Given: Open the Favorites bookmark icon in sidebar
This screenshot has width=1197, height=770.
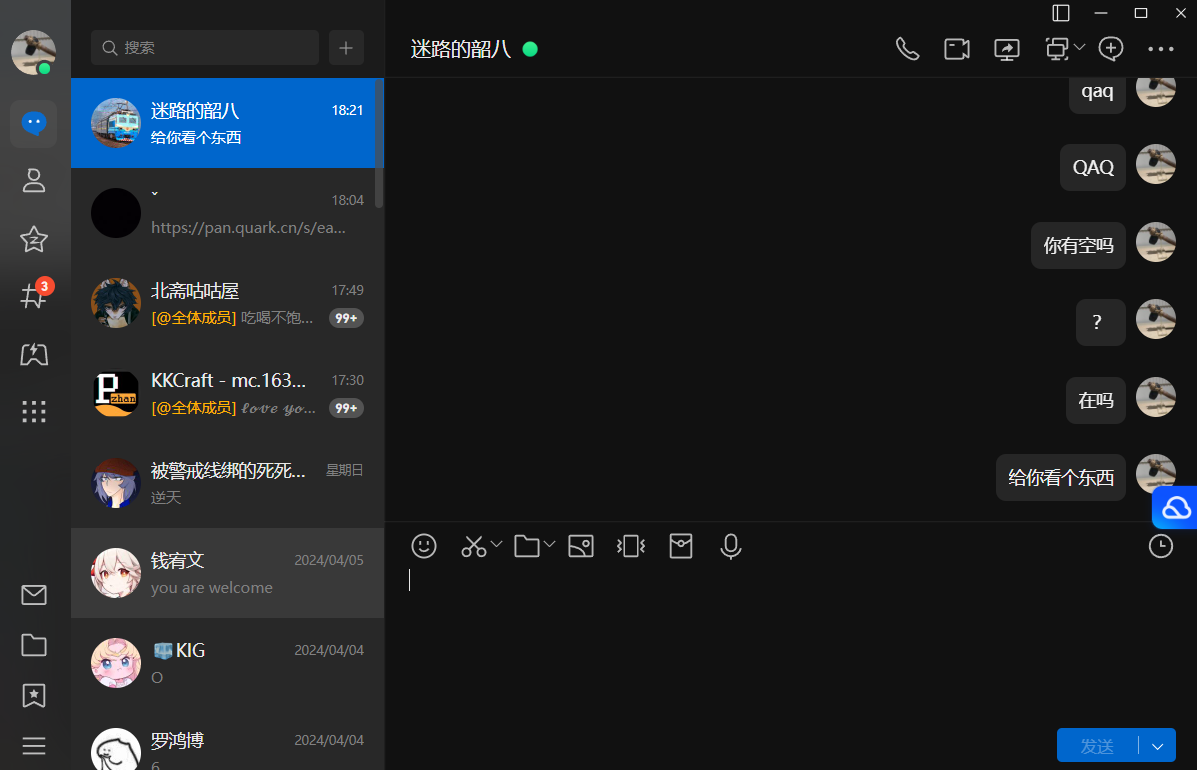Looking at the screenshot, I should point(34,695).
